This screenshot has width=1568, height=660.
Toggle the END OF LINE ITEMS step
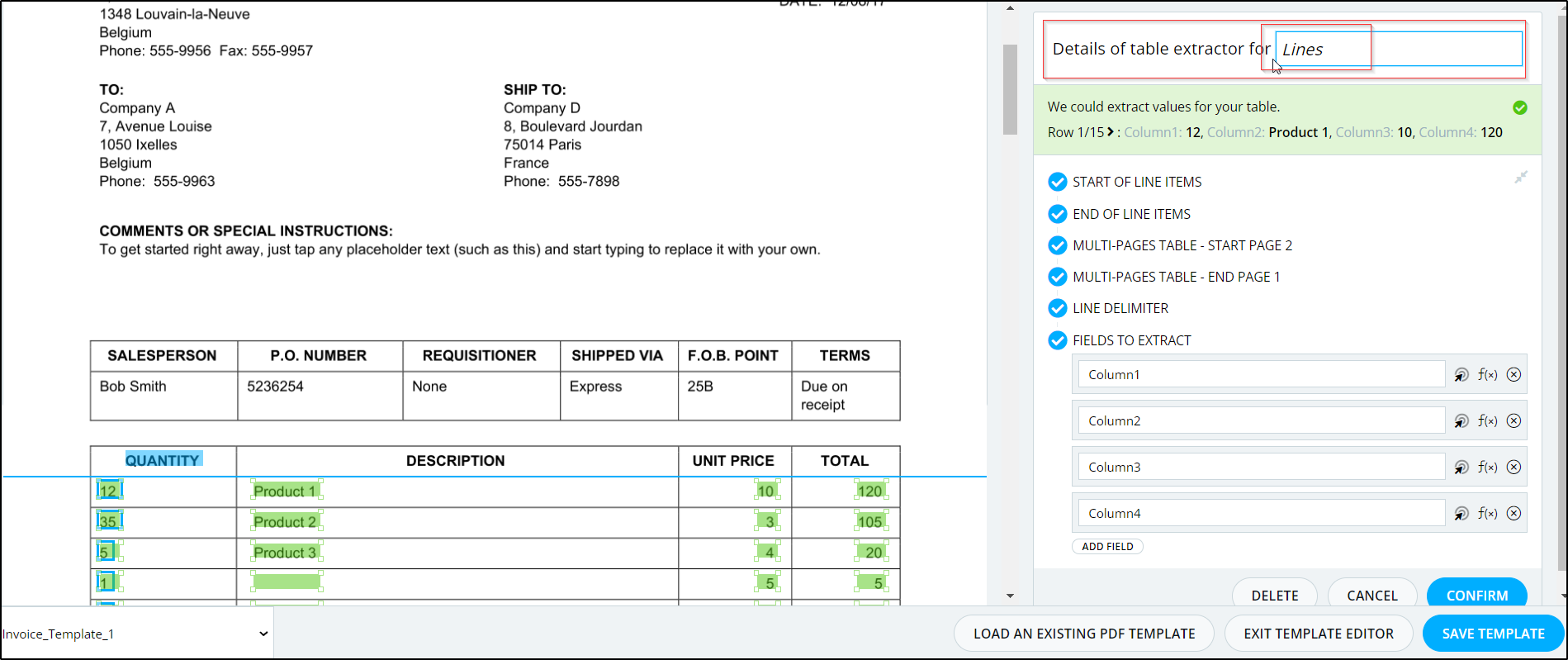1058,214
